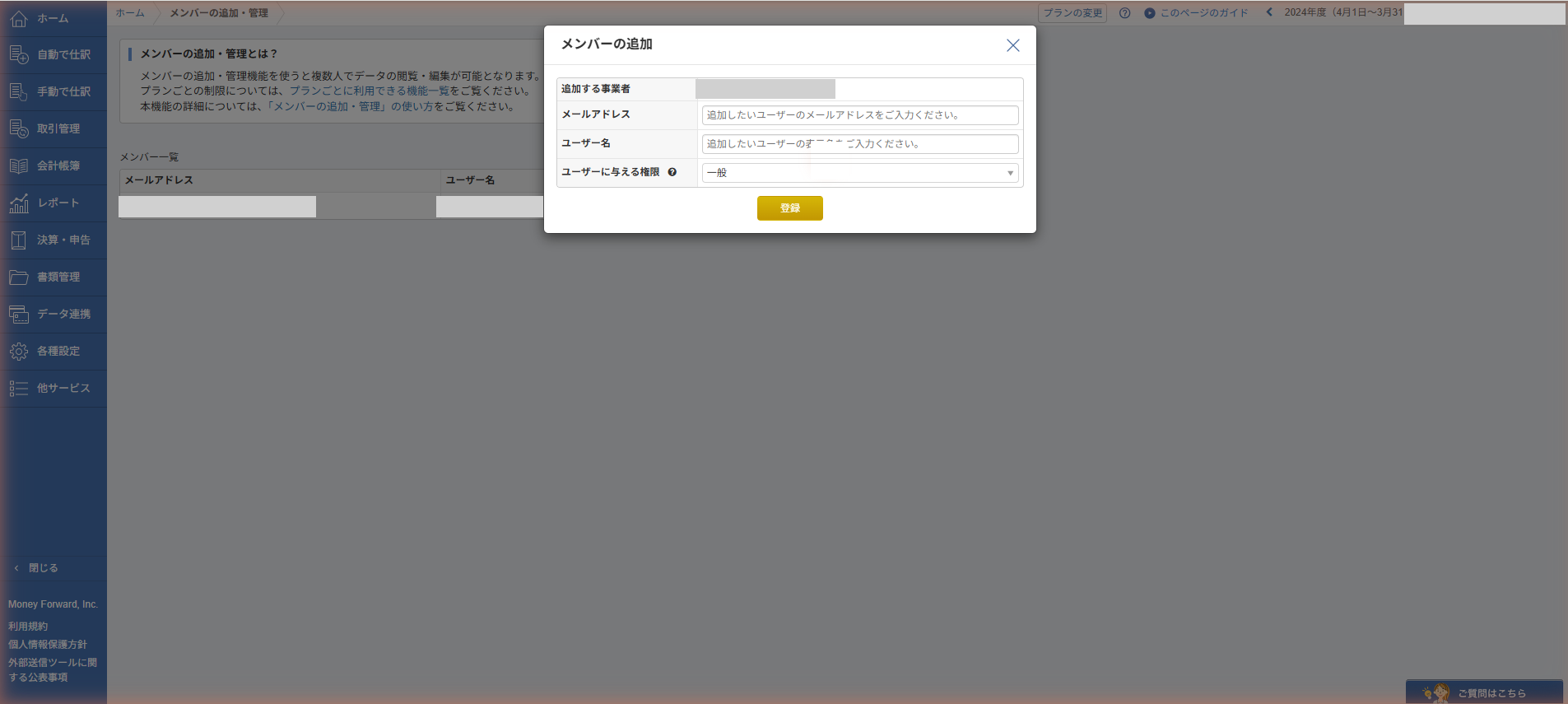Open the 会計帳簿 book icon
1568x704 pixels.
pos(19,166)
